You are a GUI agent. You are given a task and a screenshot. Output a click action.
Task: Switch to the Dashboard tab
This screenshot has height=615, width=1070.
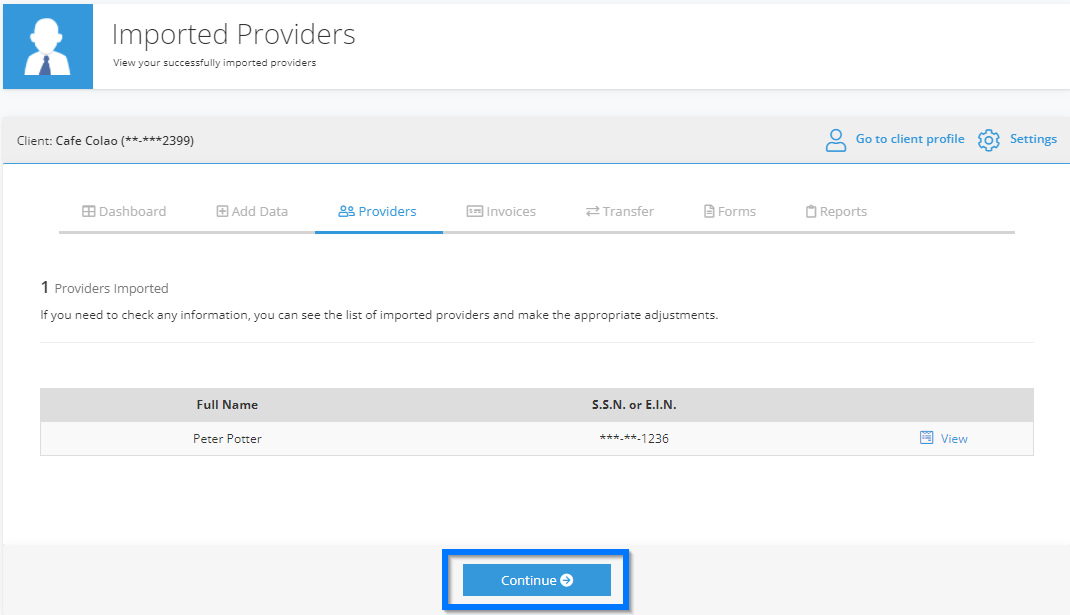[x=124, y=211]
